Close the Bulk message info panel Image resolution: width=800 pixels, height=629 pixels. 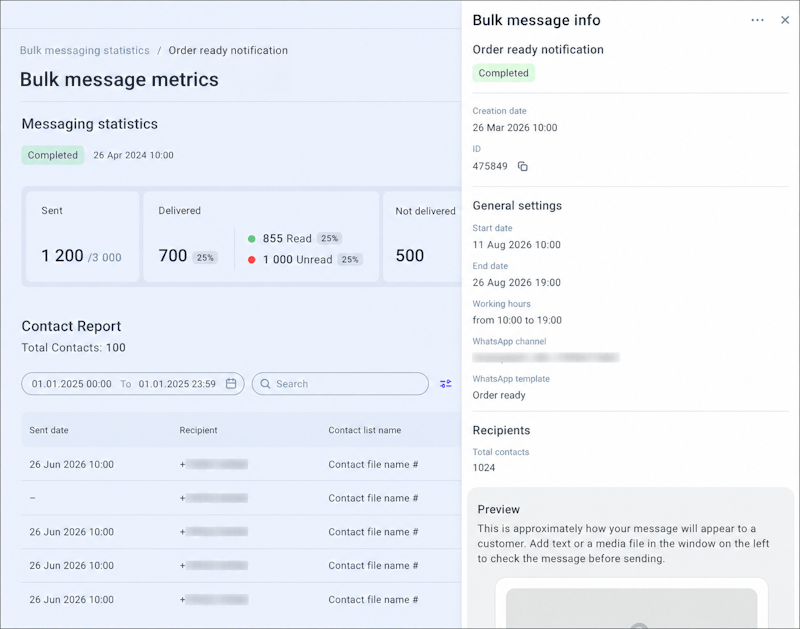tap(785, 20)
